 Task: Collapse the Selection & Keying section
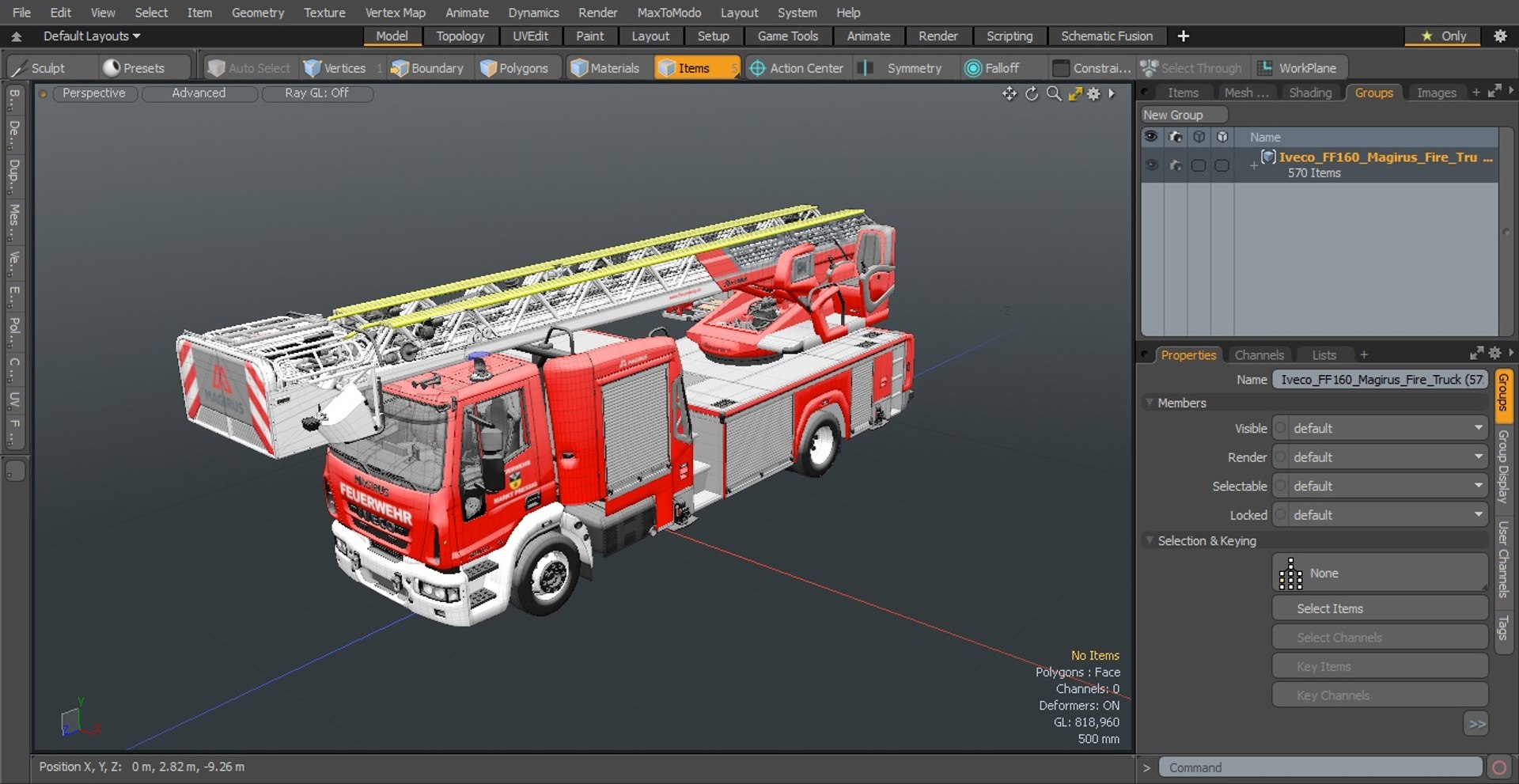pos(1150,540)
